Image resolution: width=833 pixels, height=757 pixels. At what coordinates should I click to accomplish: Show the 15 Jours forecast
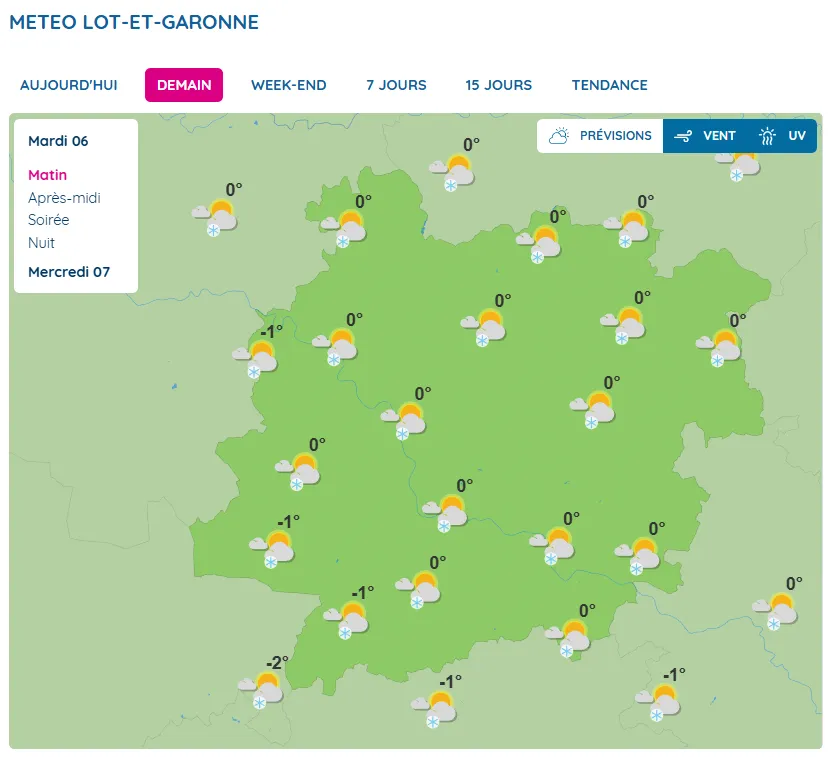[x=499, y=85]
